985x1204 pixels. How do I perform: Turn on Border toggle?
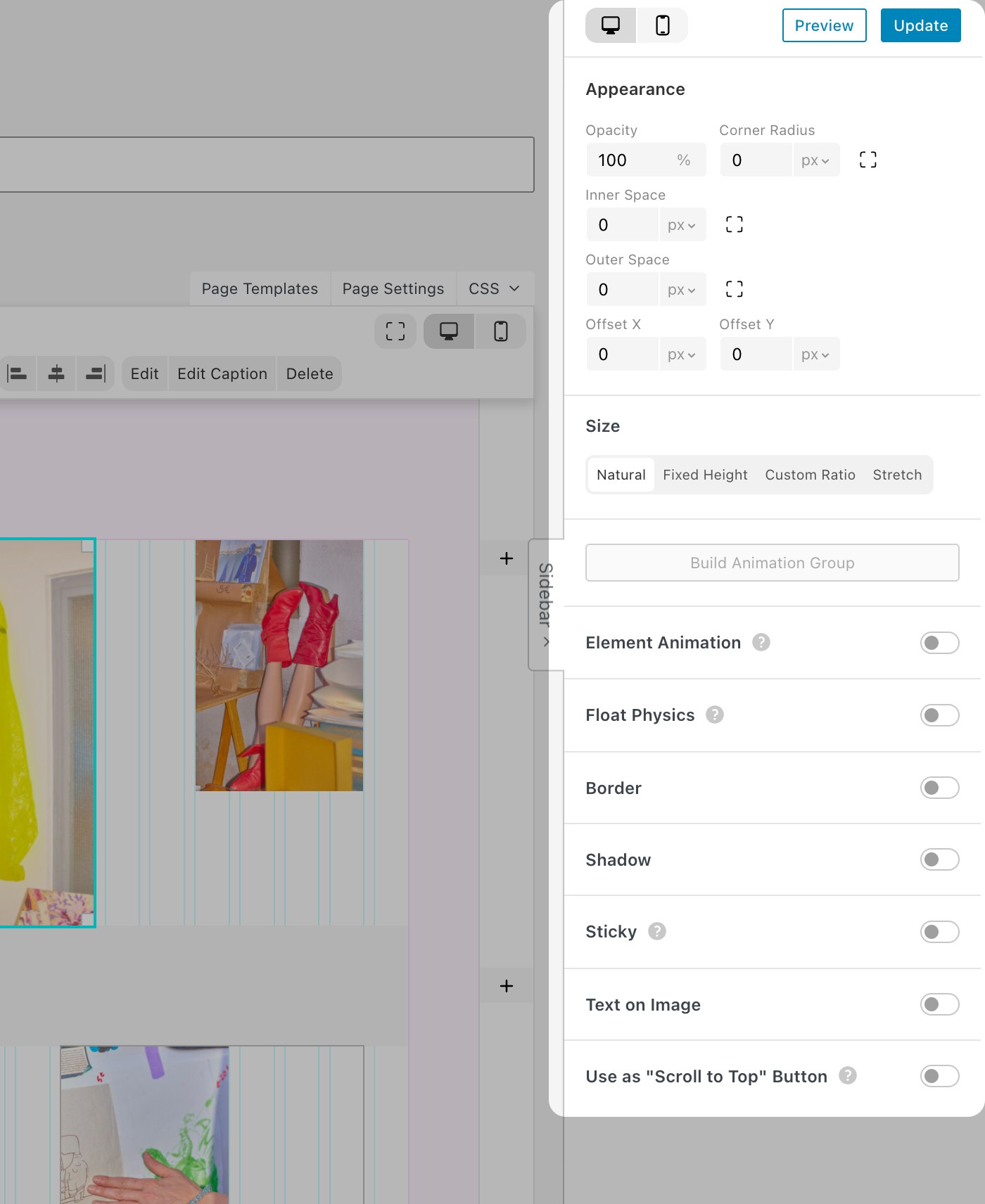939,788
